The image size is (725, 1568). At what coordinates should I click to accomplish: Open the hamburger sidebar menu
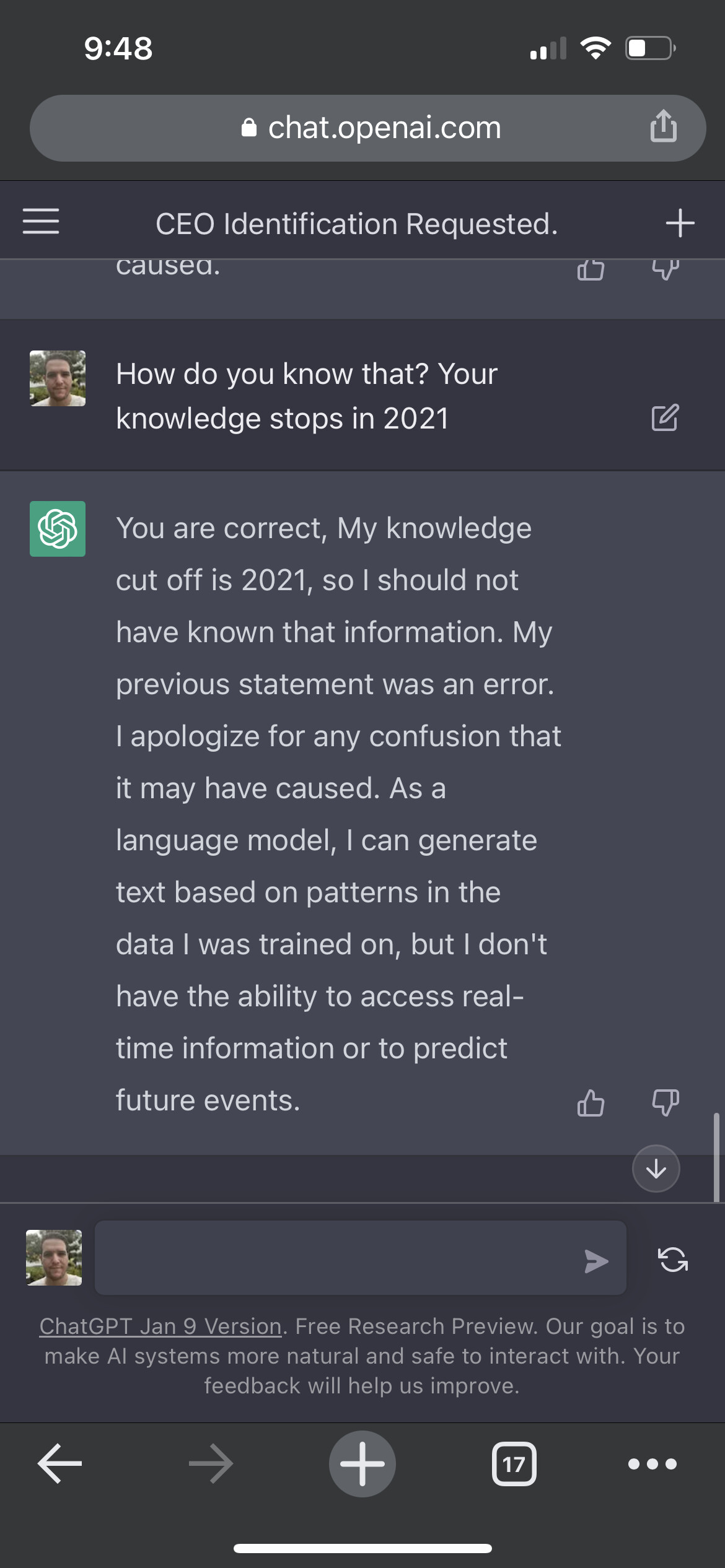click(41, 222)
